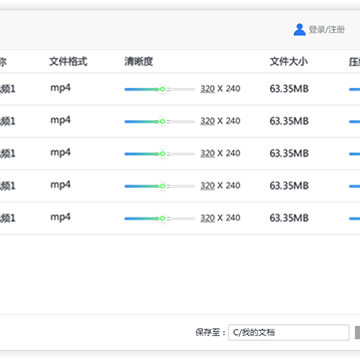This screenshot has width=360, height=360.
Task: Click the mp4 format cell in fifth row
Action: [x=61, y=218]
